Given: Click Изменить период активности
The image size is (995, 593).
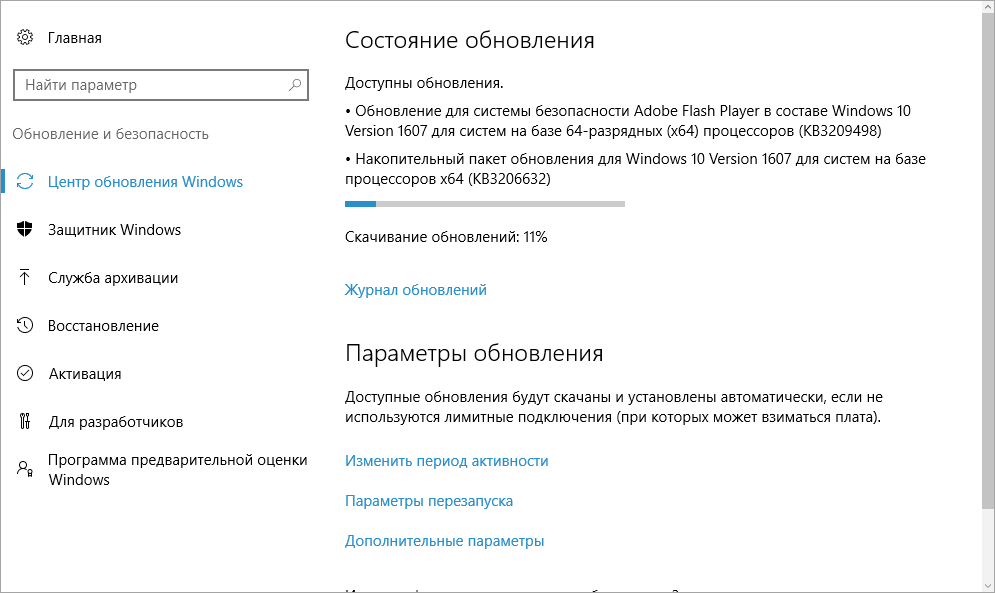Looking at the screenshot, I should tap(446, 461).
